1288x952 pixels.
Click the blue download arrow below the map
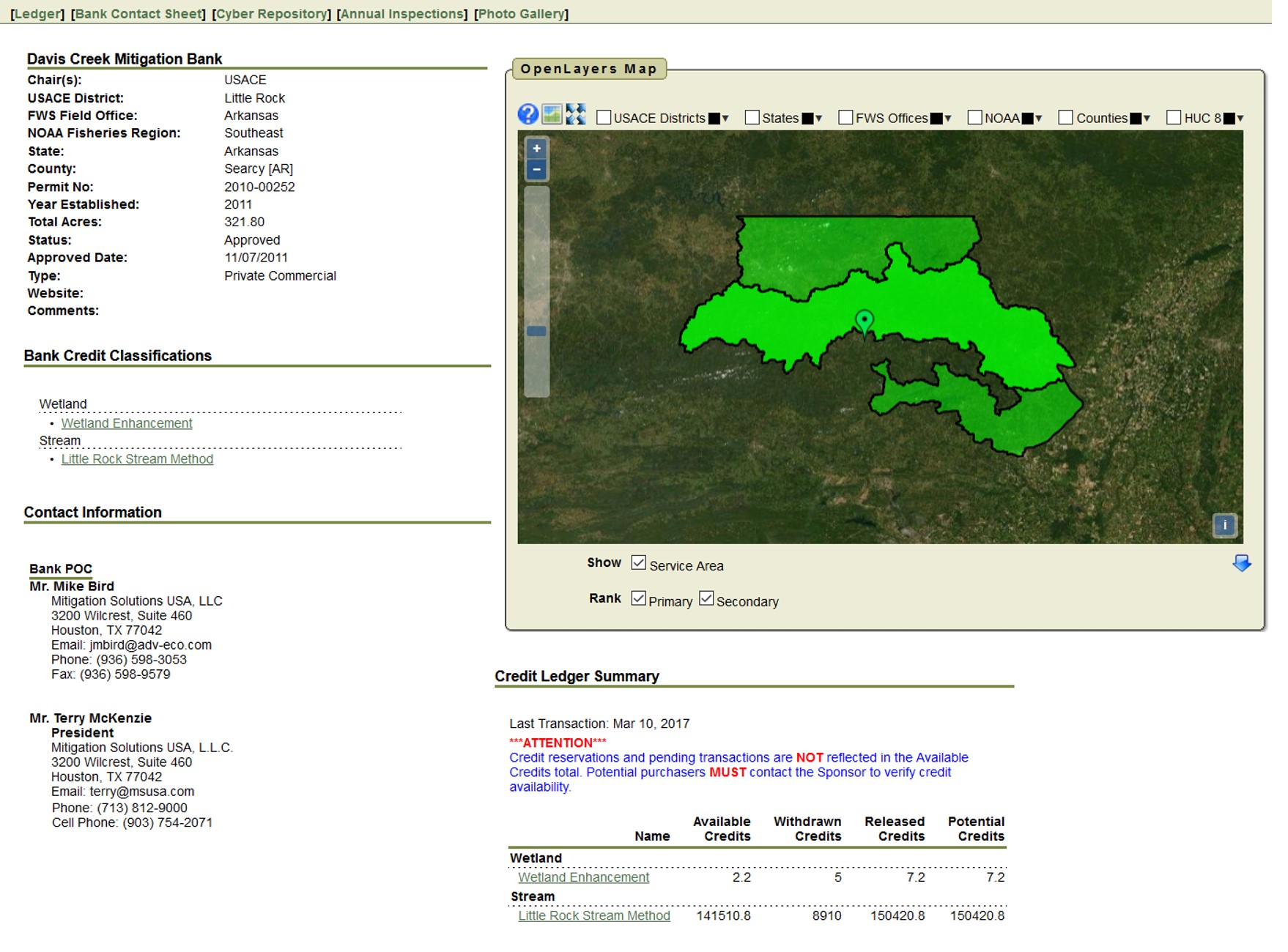(x=1242, y=563)
